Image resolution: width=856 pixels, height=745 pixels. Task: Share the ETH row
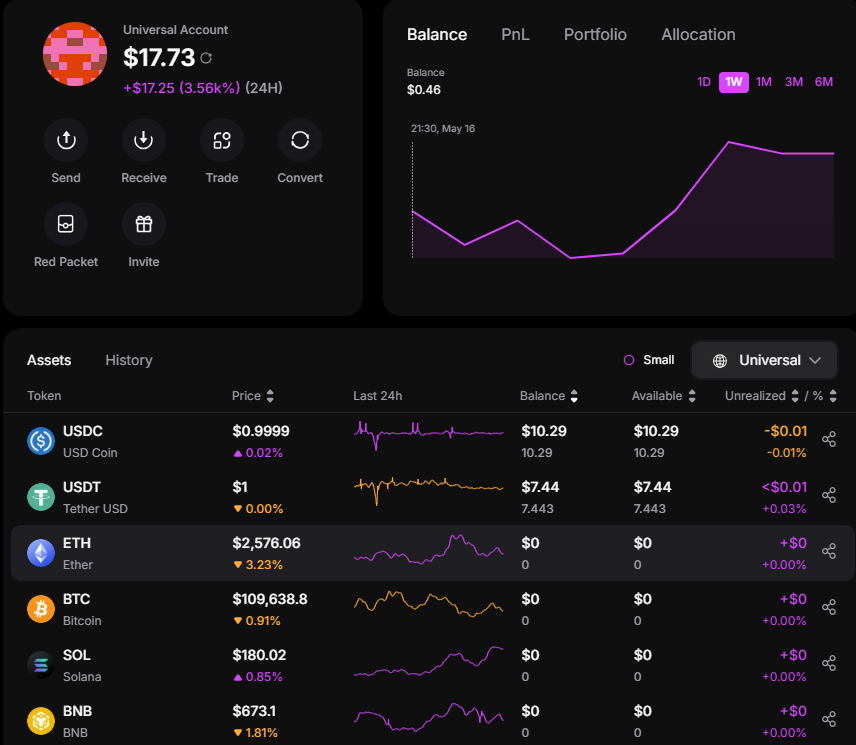(x=829, y=551)
